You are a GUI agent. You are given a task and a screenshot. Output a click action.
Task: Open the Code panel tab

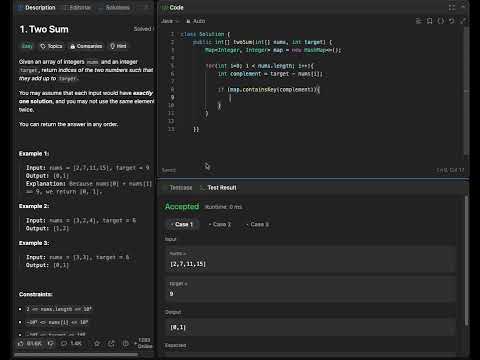pyautogui.click(x=173, y=7)
